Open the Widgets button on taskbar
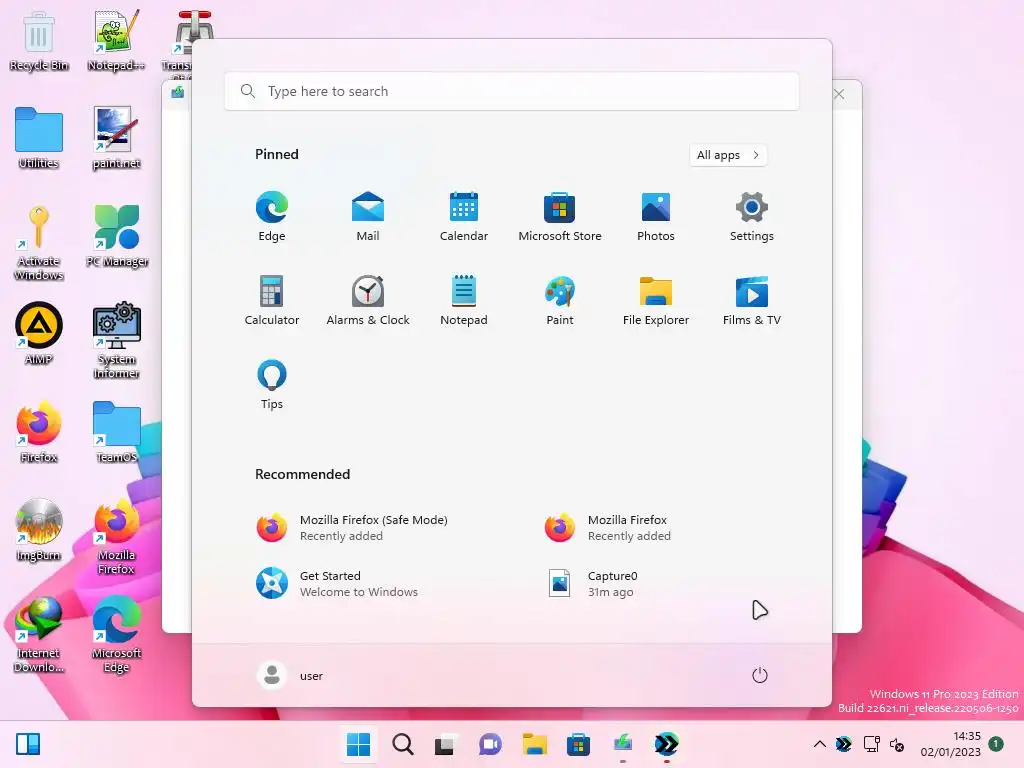Image resolution: width=1024 pixels, height=768 pixels. [28, 744]
